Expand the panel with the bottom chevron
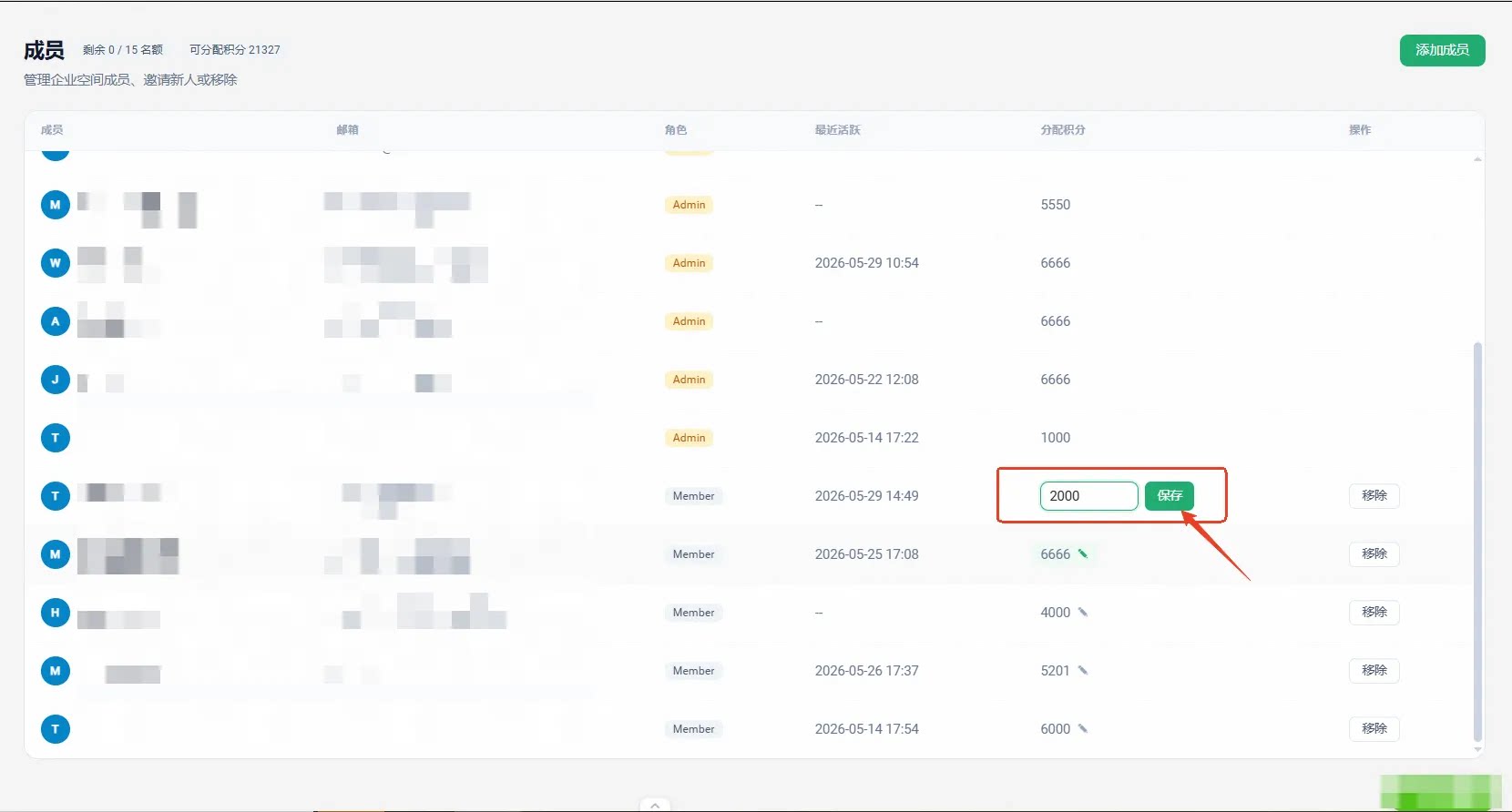The image size is (1512, 812). 655,805
